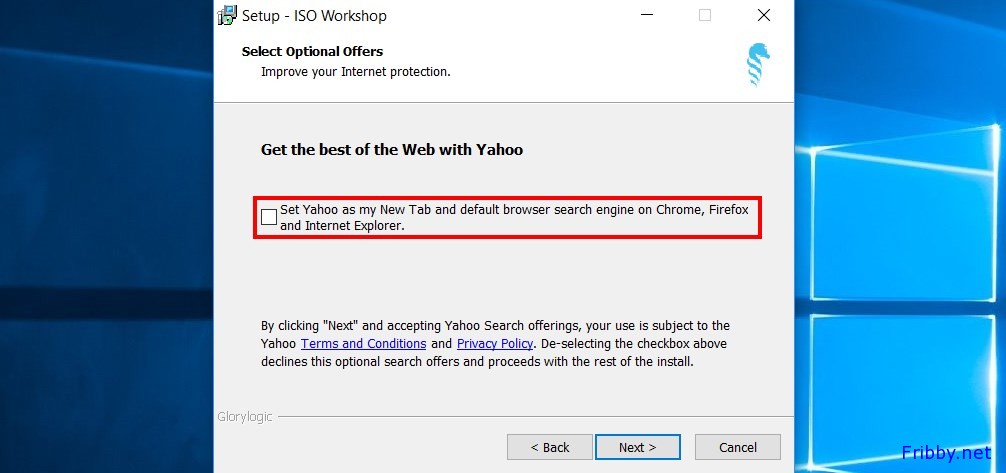This screenshot has width=1006, height=473.
Task: Click the Improve your Internet protection subtitle
Action: pos(355,72)
